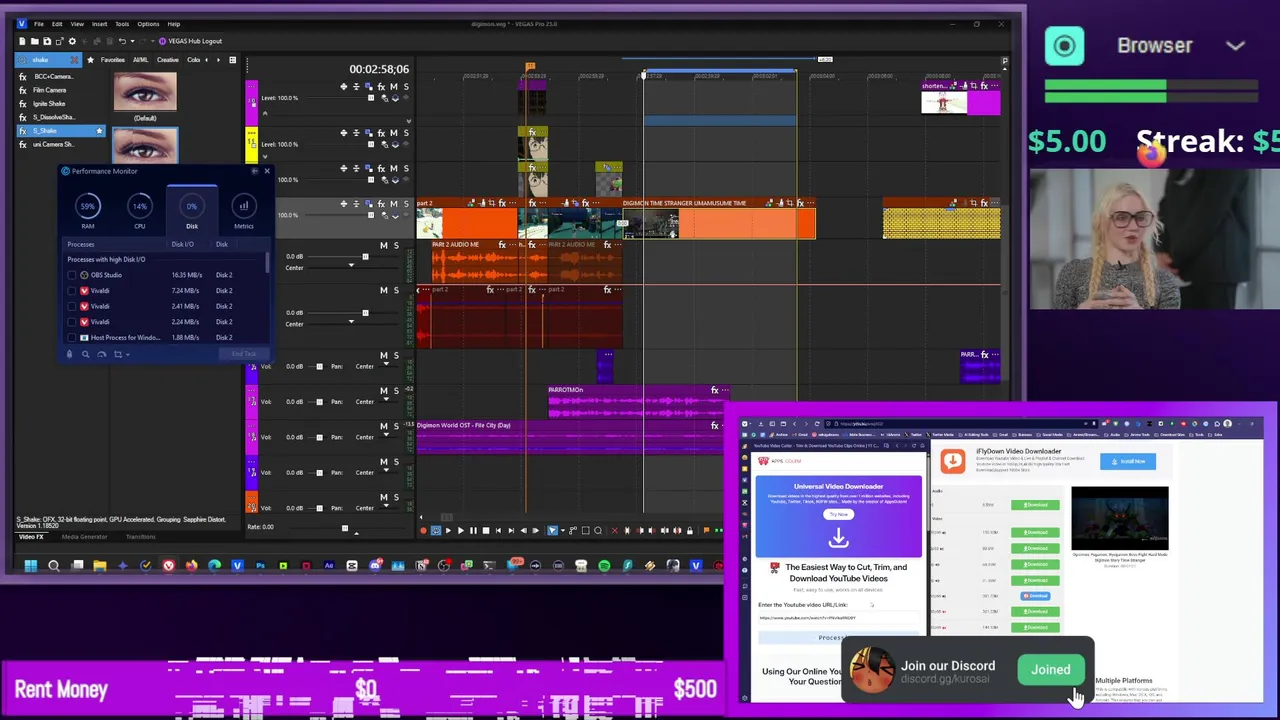Adjust the top track Level slider
The image size is (1280, 720).
371,98
